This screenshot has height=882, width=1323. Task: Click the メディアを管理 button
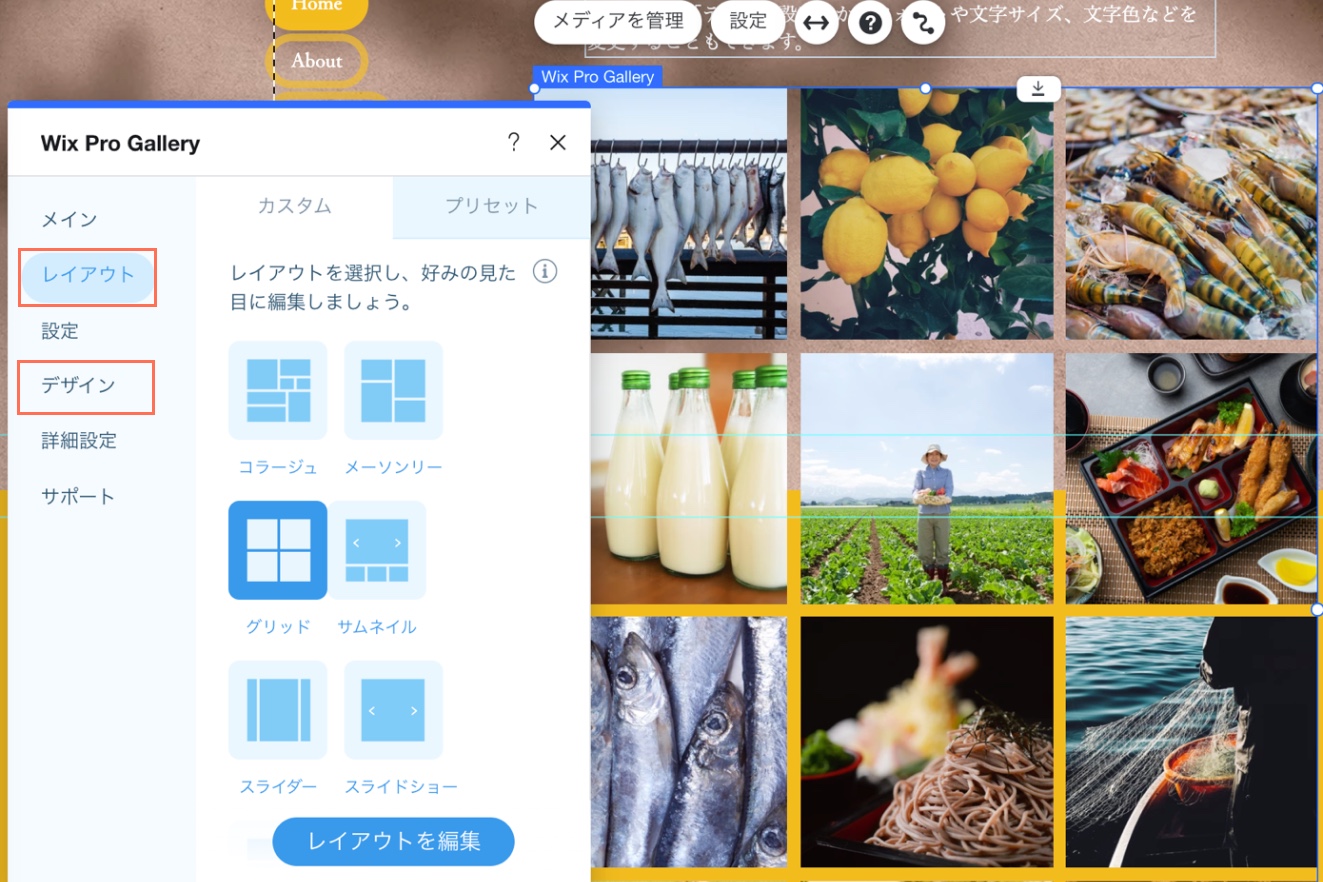tap(618, 21)
